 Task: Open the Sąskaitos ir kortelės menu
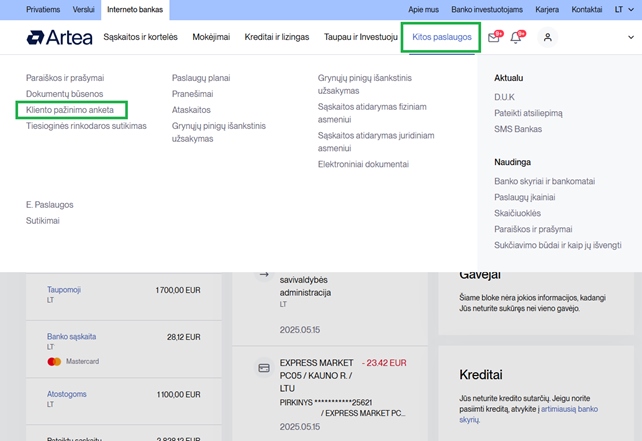tap(140, 37)
